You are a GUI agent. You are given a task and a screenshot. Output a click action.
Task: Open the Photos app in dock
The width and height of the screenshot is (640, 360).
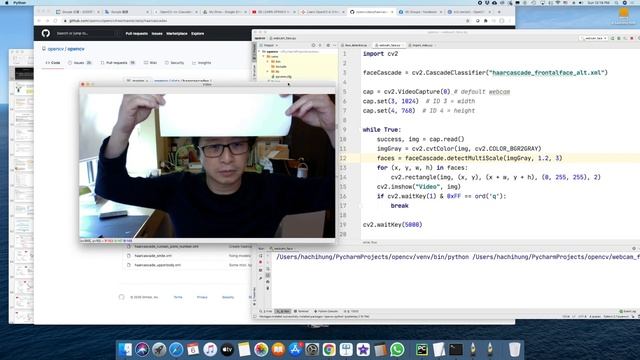tap(261, 349)
